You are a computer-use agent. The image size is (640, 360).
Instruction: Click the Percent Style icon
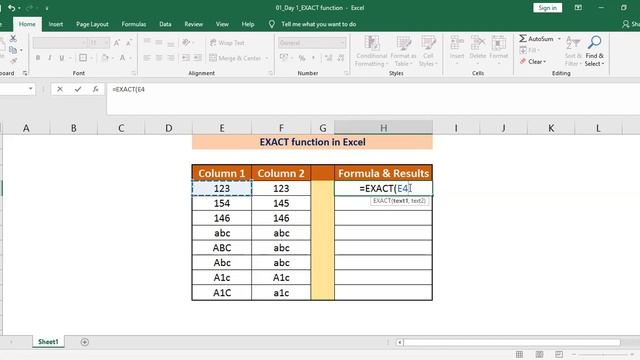[x=302, y=58]
